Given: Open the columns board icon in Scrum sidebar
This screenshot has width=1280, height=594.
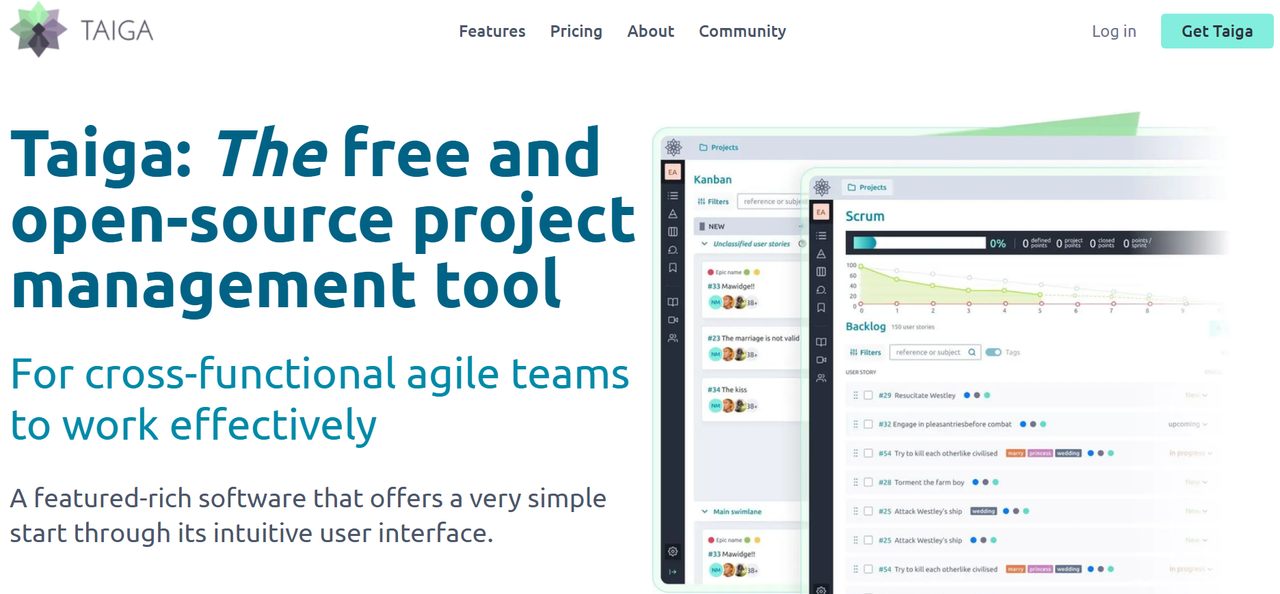Looking at the screenshot, I should click(821, 272).
